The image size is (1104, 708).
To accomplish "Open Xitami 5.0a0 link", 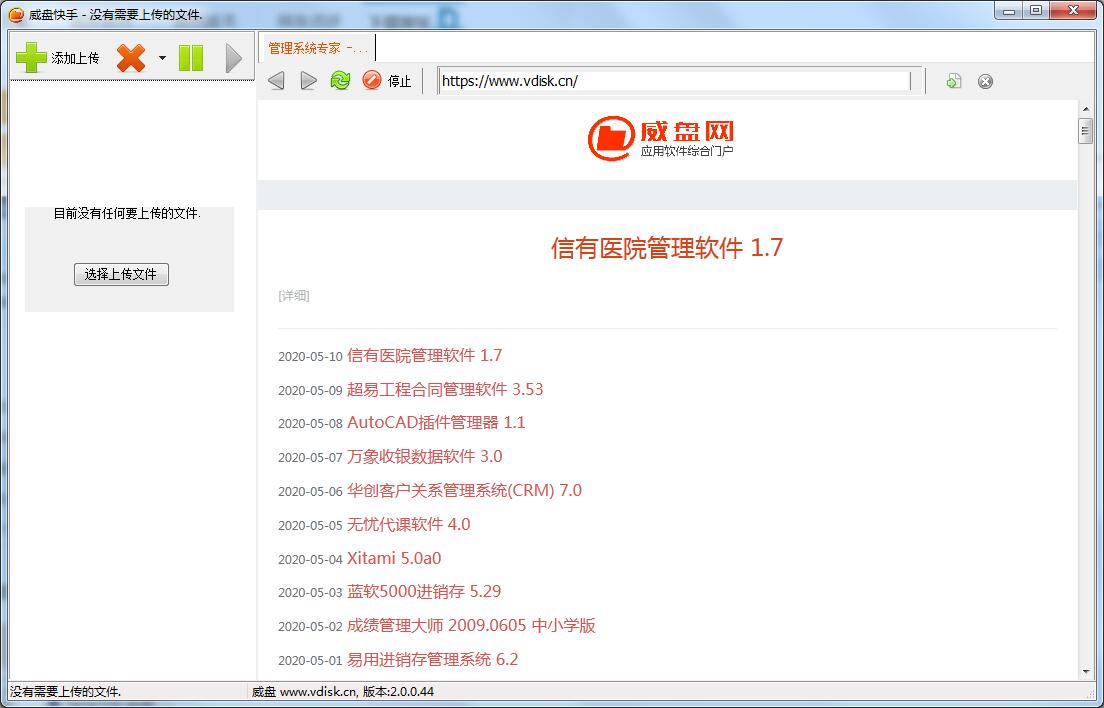I will [x=394, y=558].
